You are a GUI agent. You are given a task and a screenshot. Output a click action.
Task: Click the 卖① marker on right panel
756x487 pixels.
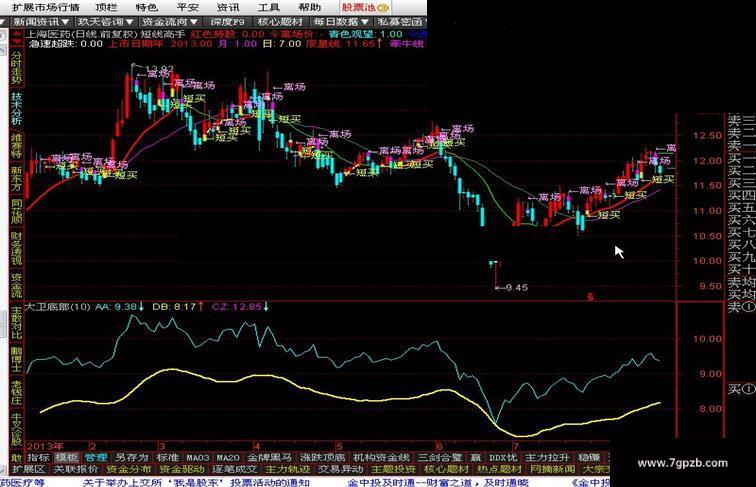[x=742, y=307]
